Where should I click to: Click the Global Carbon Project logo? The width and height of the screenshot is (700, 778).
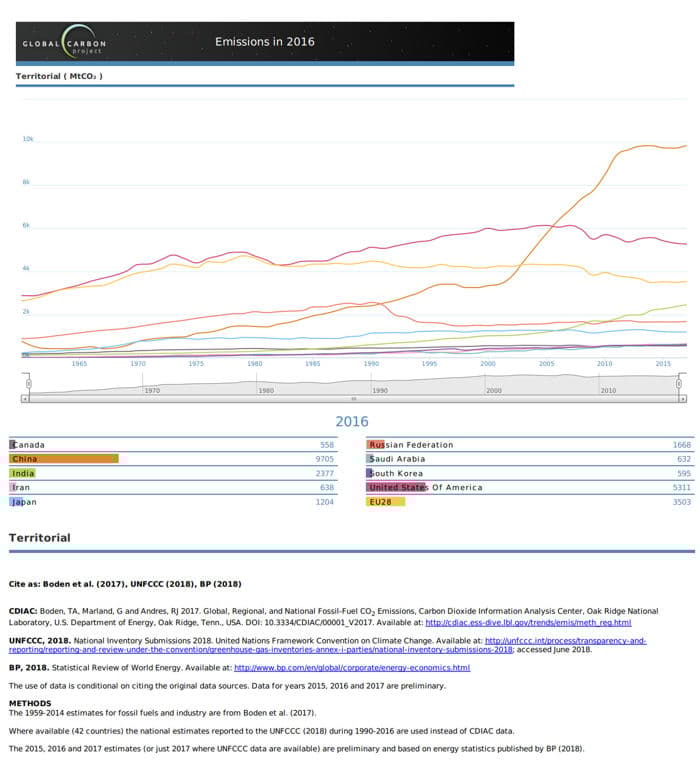[x=66, y=43]
